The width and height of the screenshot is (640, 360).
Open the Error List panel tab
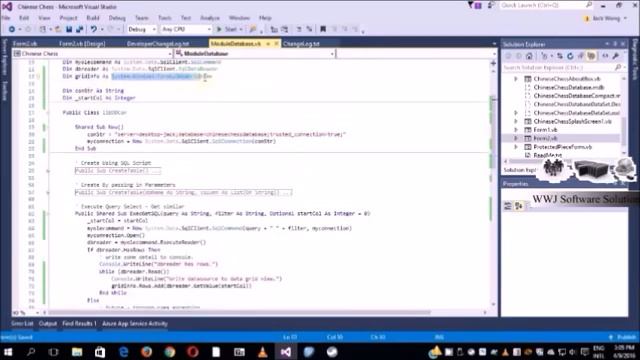click(x=22, y=324)
